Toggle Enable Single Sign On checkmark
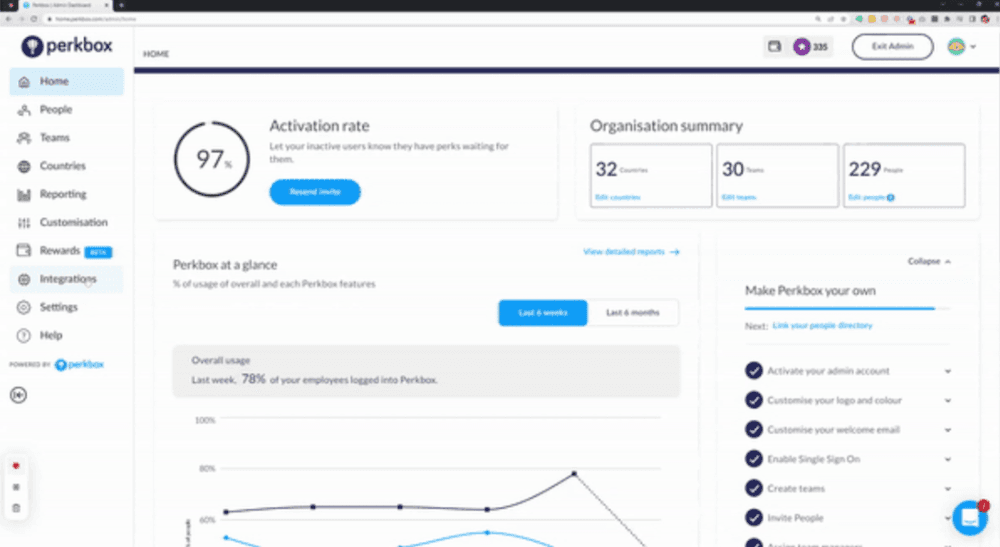 click(x=754, y=458)
